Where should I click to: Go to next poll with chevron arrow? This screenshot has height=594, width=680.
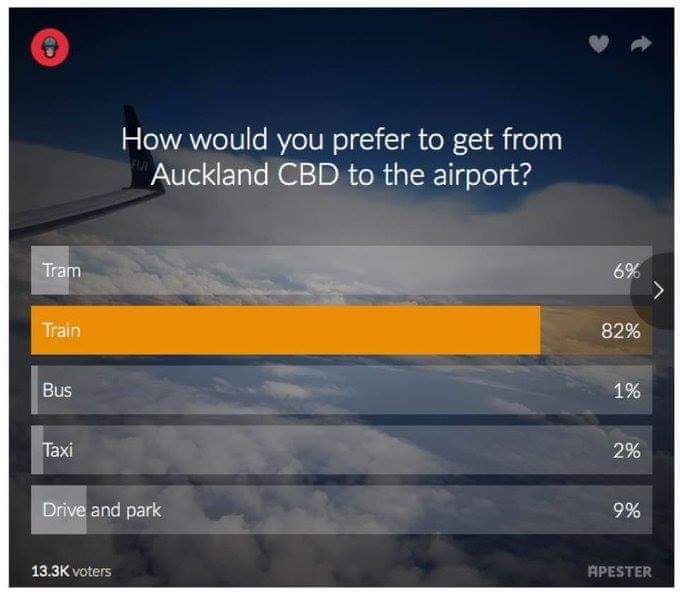(x=658, y=290)
